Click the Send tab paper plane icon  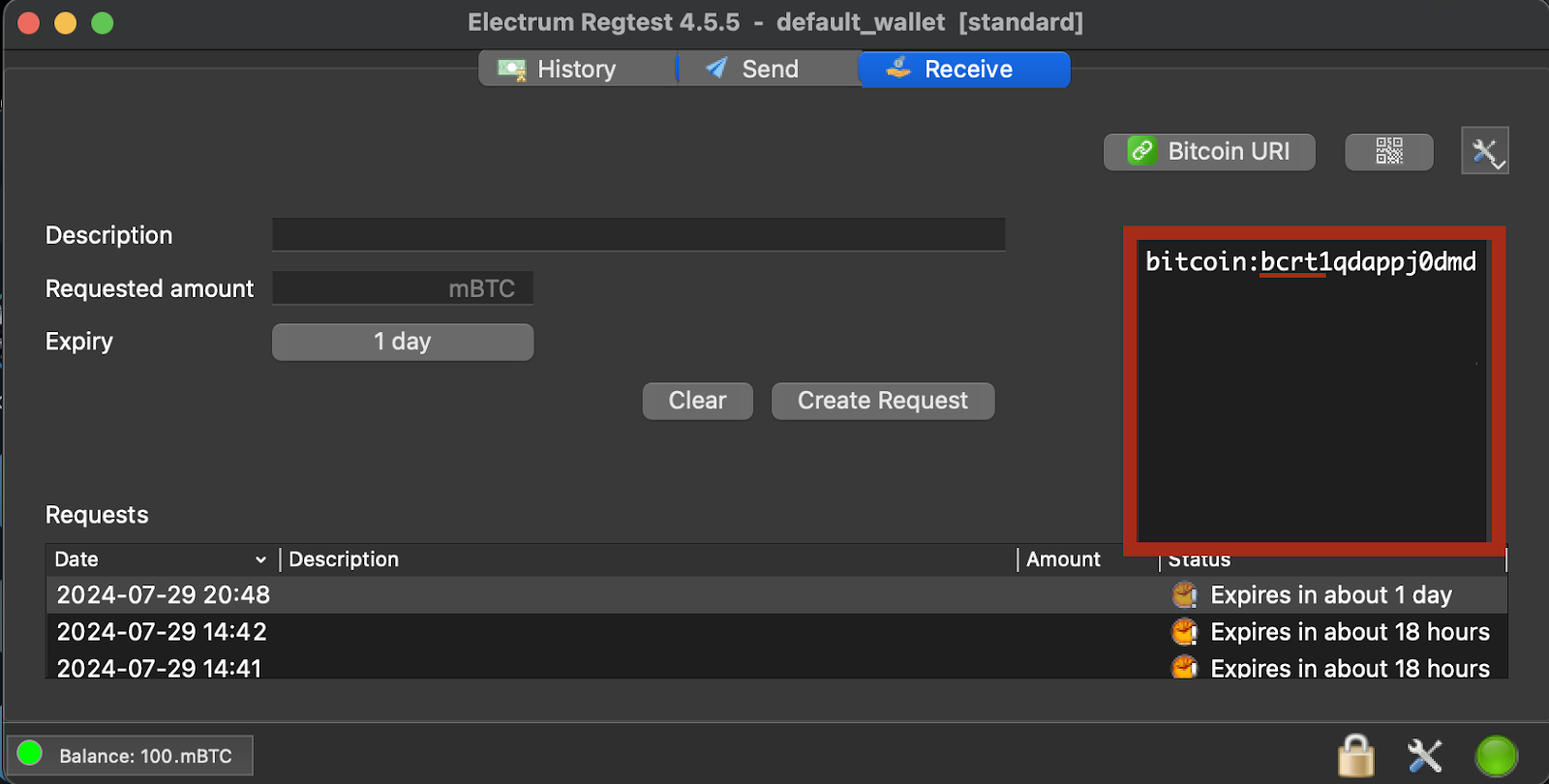point(716,68)
